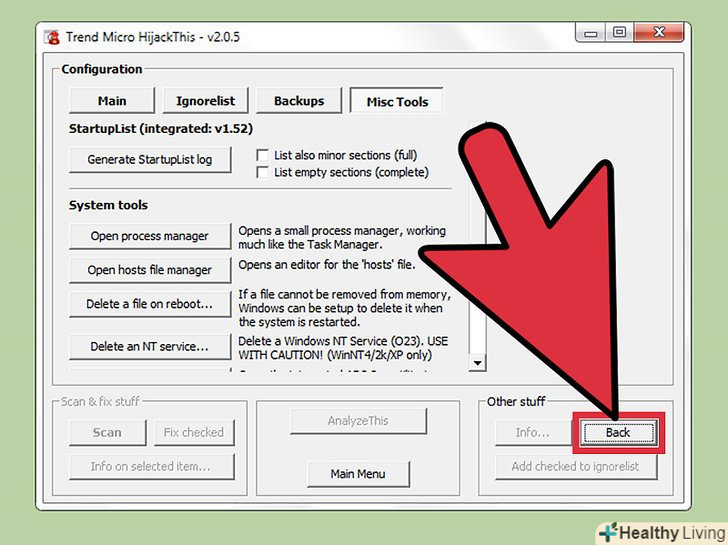The width and height of the screenshot is (728, 545).
Task: Click the Info... button in Other stuff
Action: [533, 433]
